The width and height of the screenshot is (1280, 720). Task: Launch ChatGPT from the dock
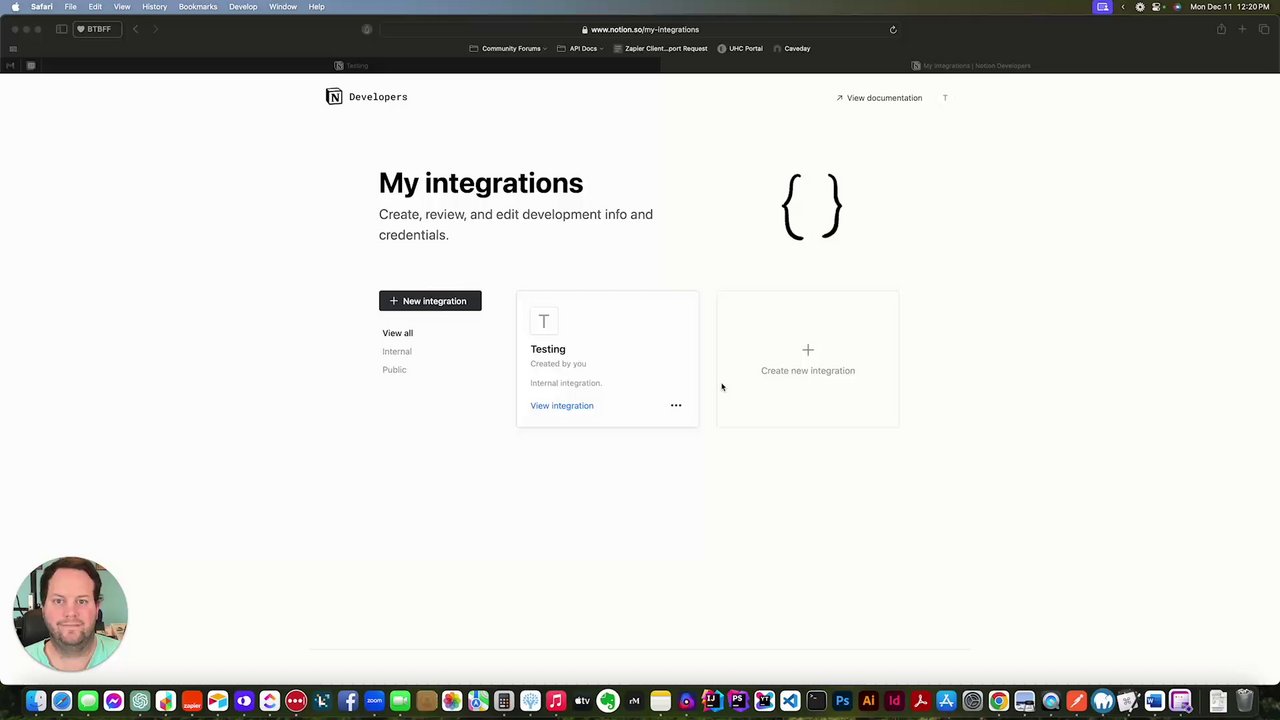pos(140,701)
